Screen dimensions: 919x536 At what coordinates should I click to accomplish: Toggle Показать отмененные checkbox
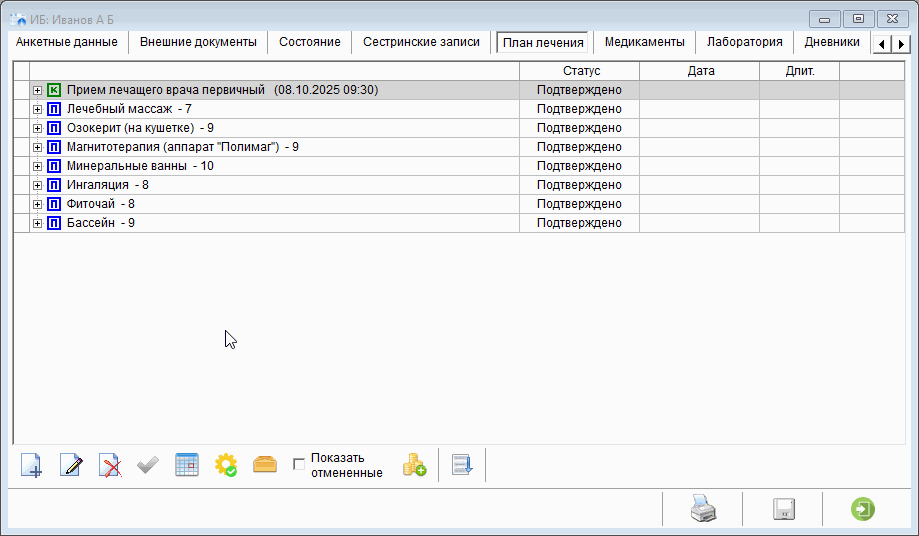[x=299, y=465]
